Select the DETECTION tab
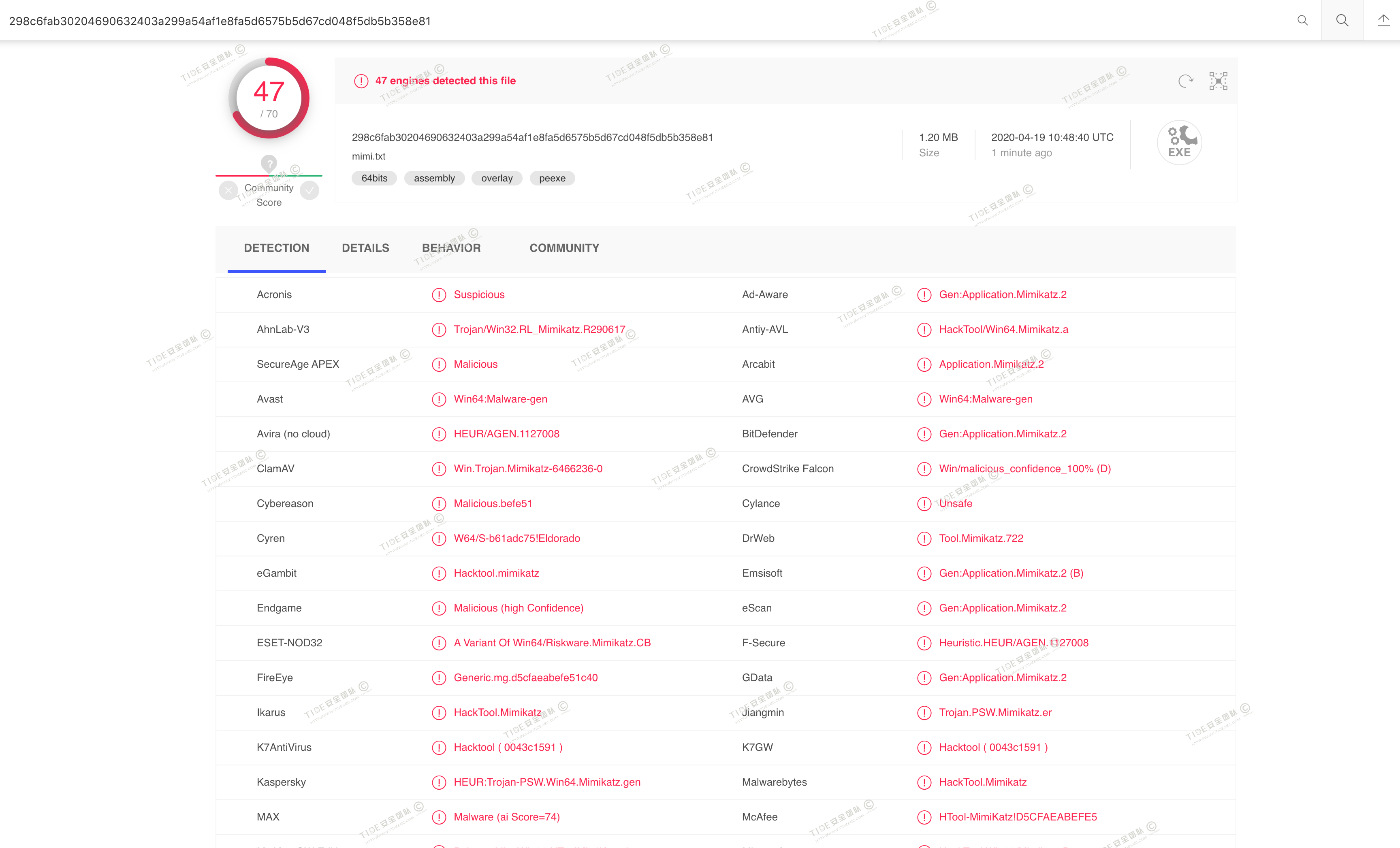This screenshot has width=1400, height=848. 276,248
